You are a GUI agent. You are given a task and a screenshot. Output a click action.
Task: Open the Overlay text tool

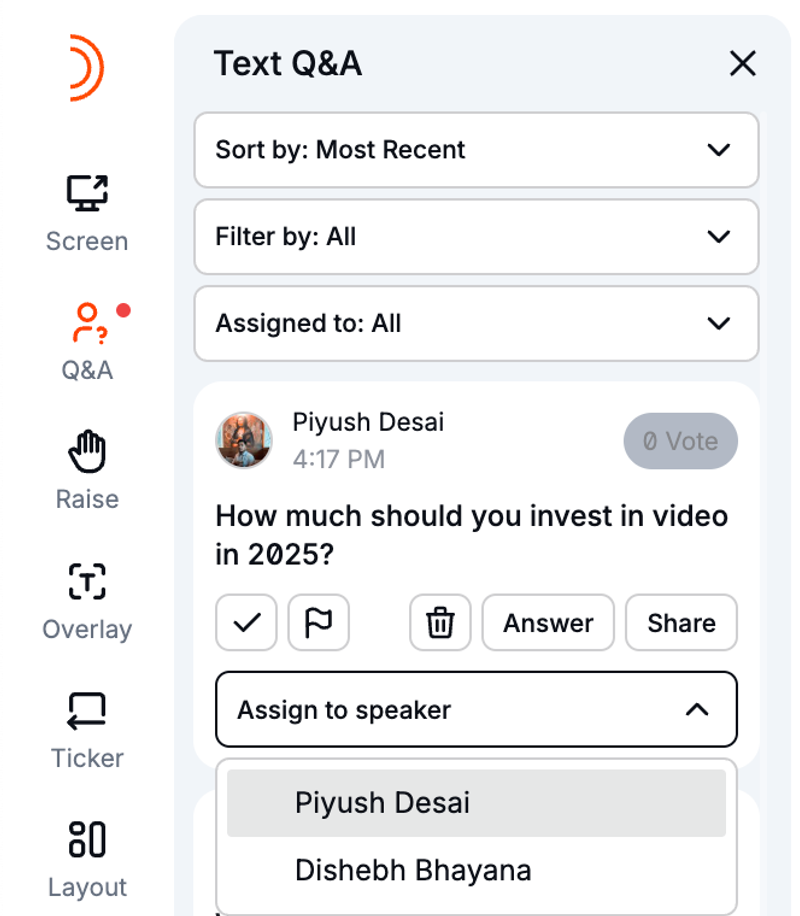(x=87, y=598)
